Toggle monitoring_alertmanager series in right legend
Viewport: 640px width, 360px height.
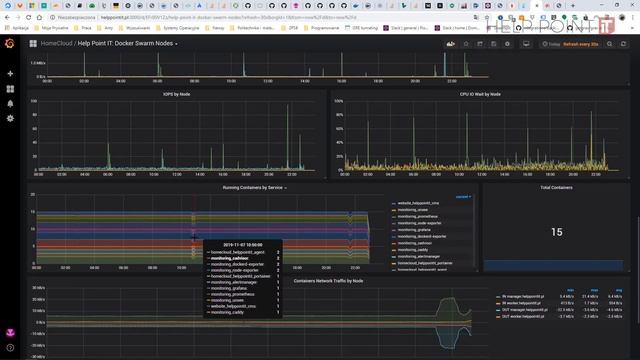(x=419, y=256)
